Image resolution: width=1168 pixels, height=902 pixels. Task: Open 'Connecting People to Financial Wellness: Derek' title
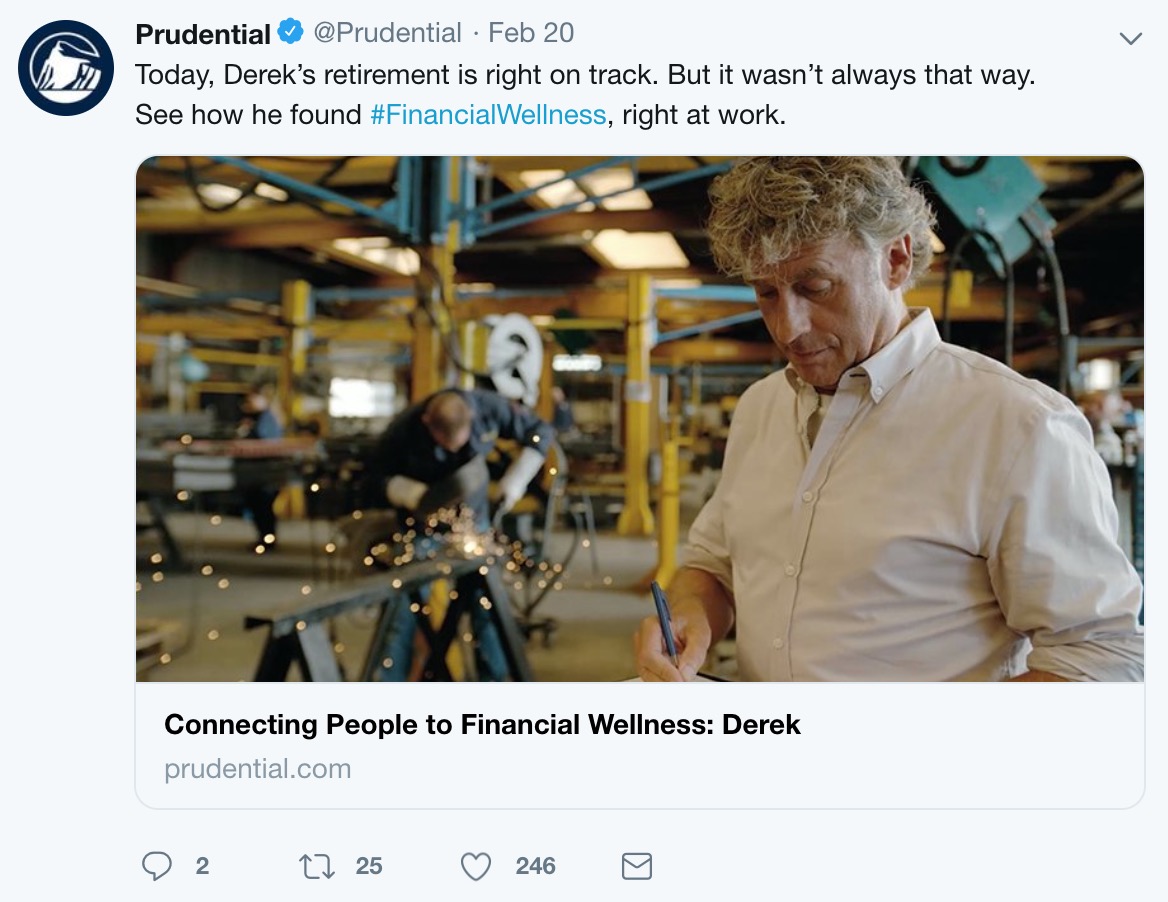tap(482, 725)
